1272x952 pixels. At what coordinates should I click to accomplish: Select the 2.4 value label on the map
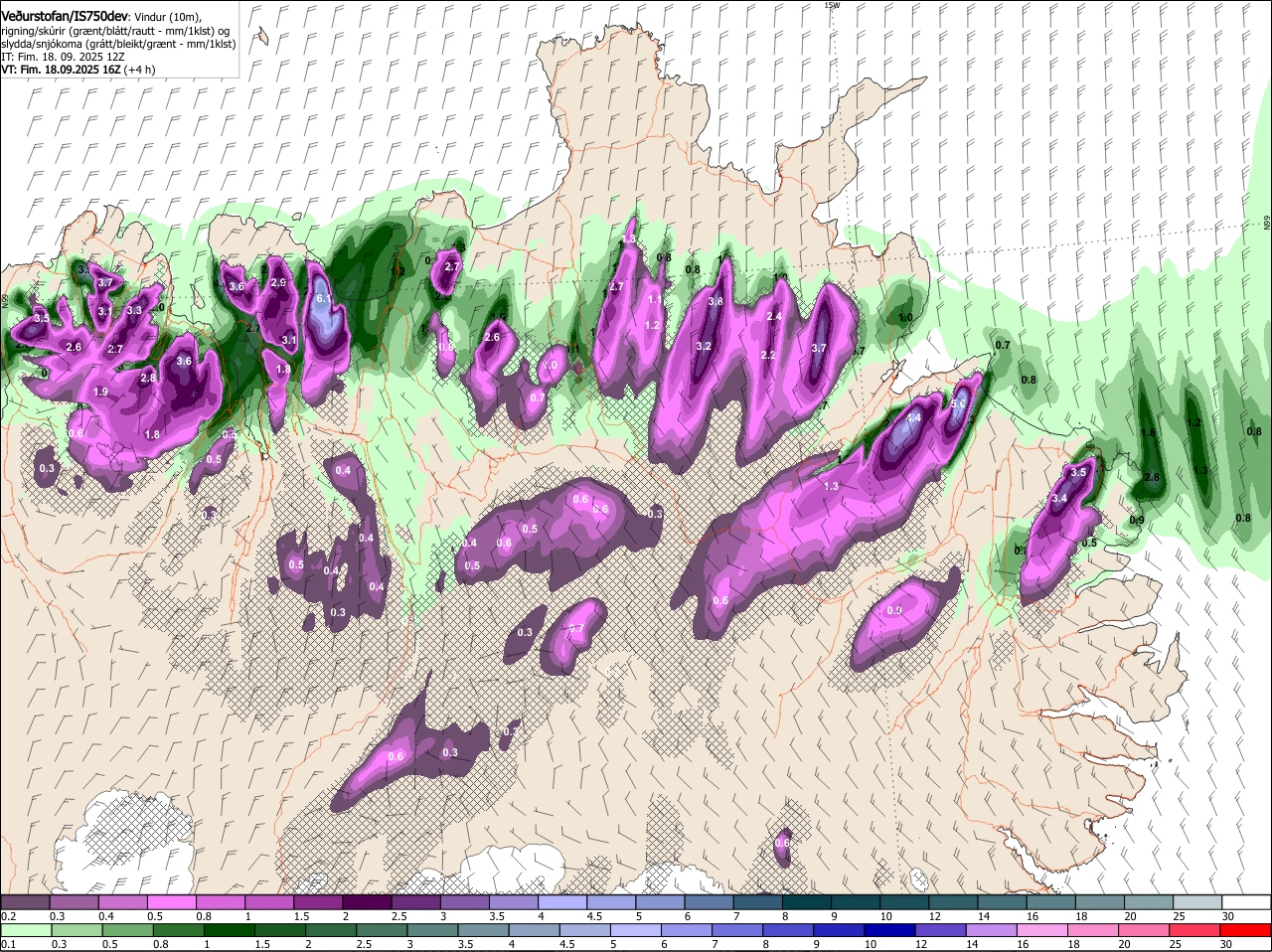[774, 316]
